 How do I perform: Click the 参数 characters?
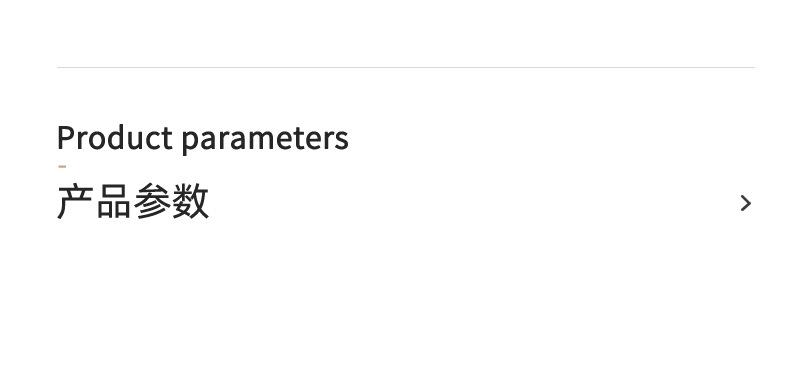(171, 201)
